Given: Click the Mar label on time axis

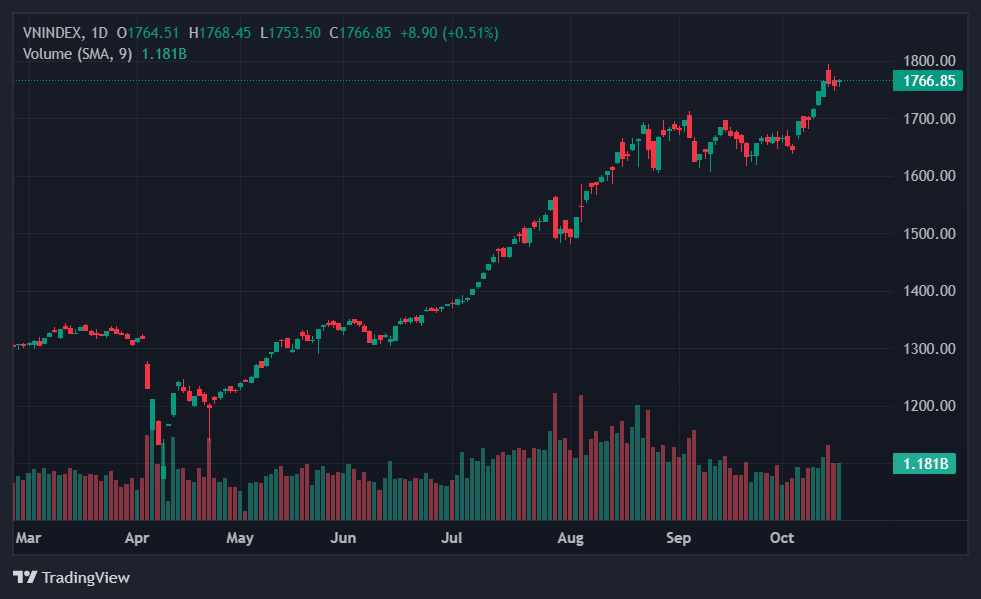Looking at the screenshot, I should coord(28,538).
